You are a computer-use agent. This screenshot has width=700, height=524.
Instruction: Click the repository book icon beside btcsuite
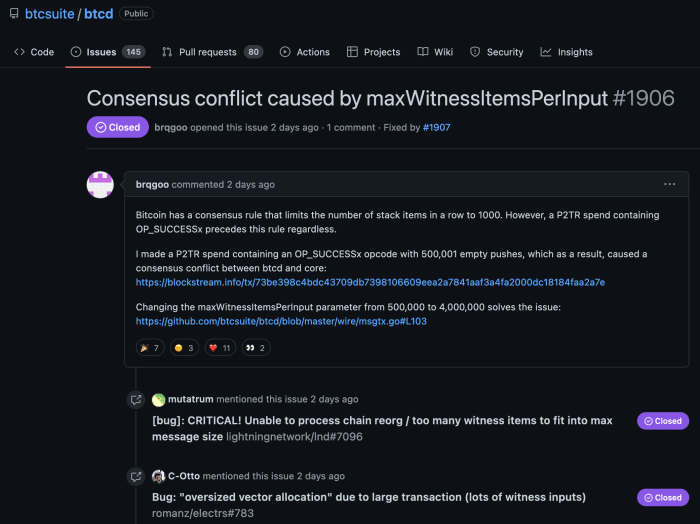pos(16,14)
